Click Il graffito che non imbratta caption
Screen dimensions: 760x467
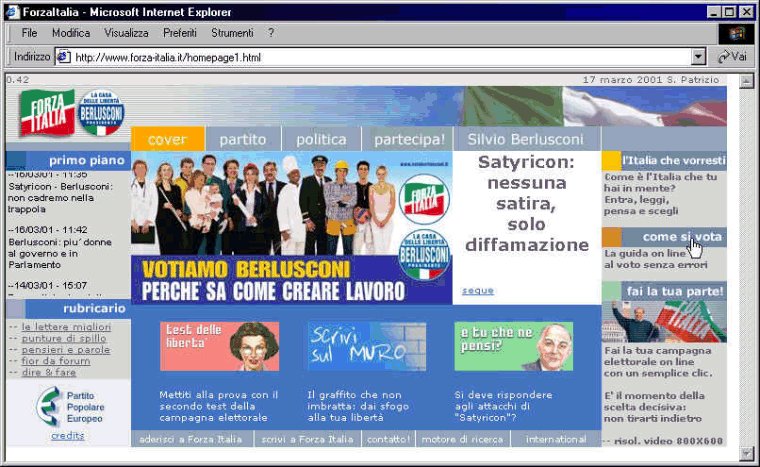coord(358,406)
